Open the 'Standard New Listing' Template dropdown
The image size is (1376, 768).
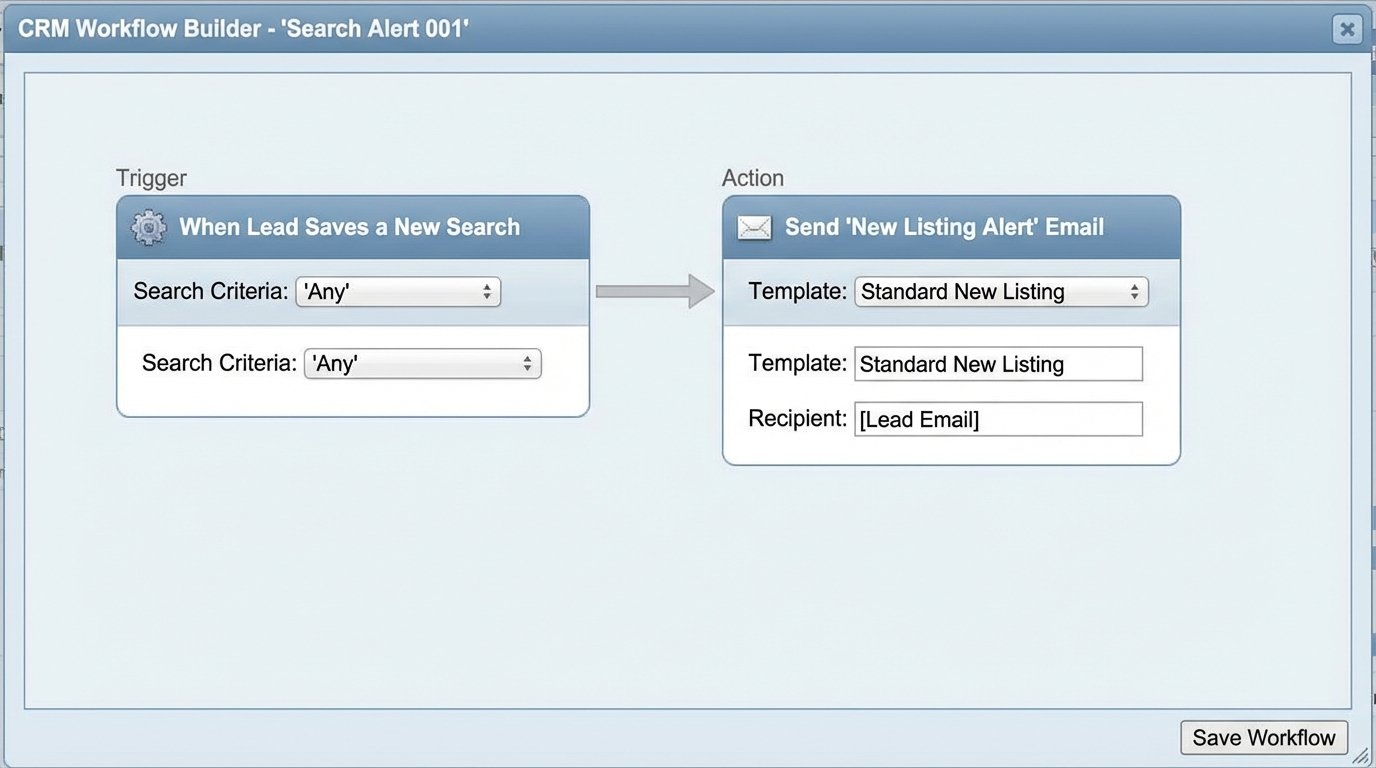[1000, 291]
